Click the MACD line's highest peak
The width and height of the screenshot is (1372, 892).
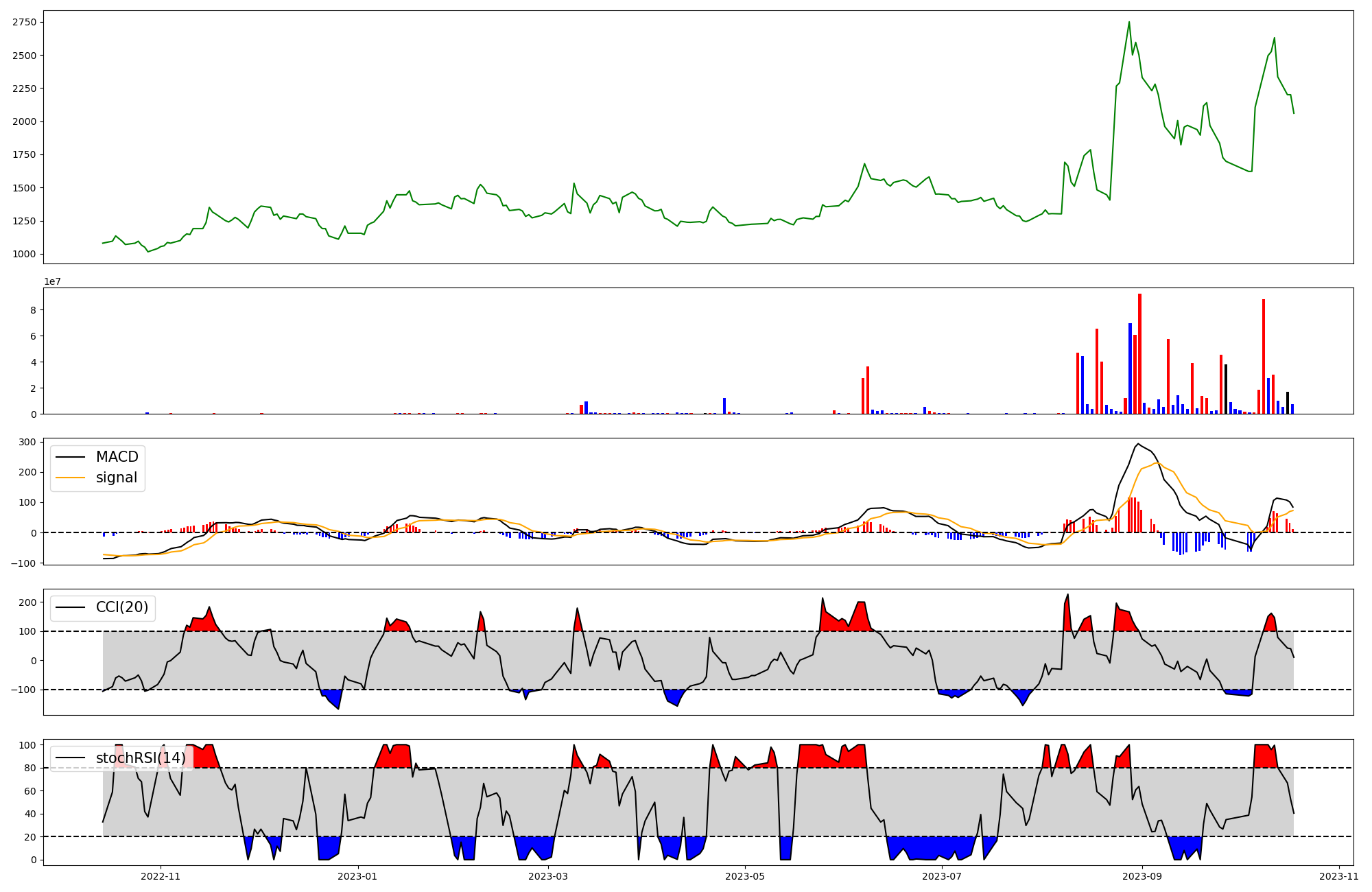click(x=1138, y=444)
